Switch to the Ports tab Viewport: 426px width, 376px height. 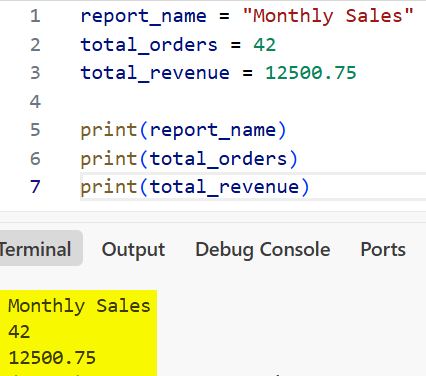pyautogui.click(x=383, y=249)
